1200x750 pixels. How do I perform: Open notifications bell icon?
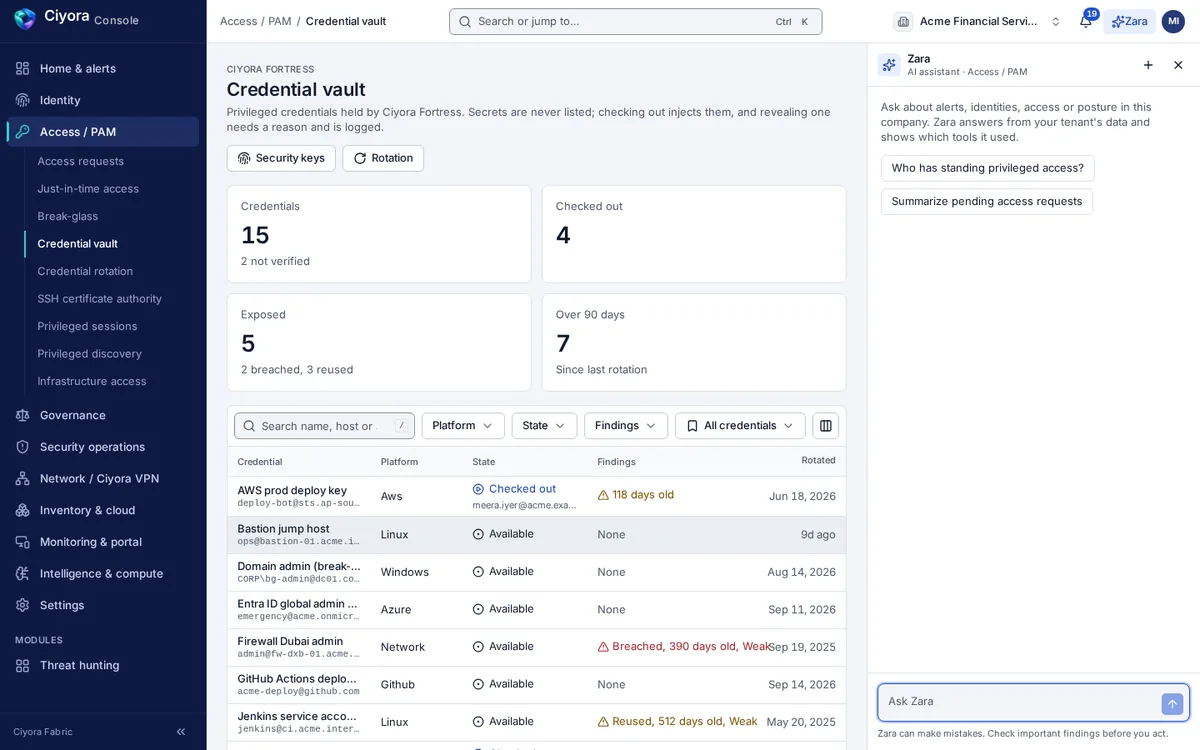tap(1086, 21)
